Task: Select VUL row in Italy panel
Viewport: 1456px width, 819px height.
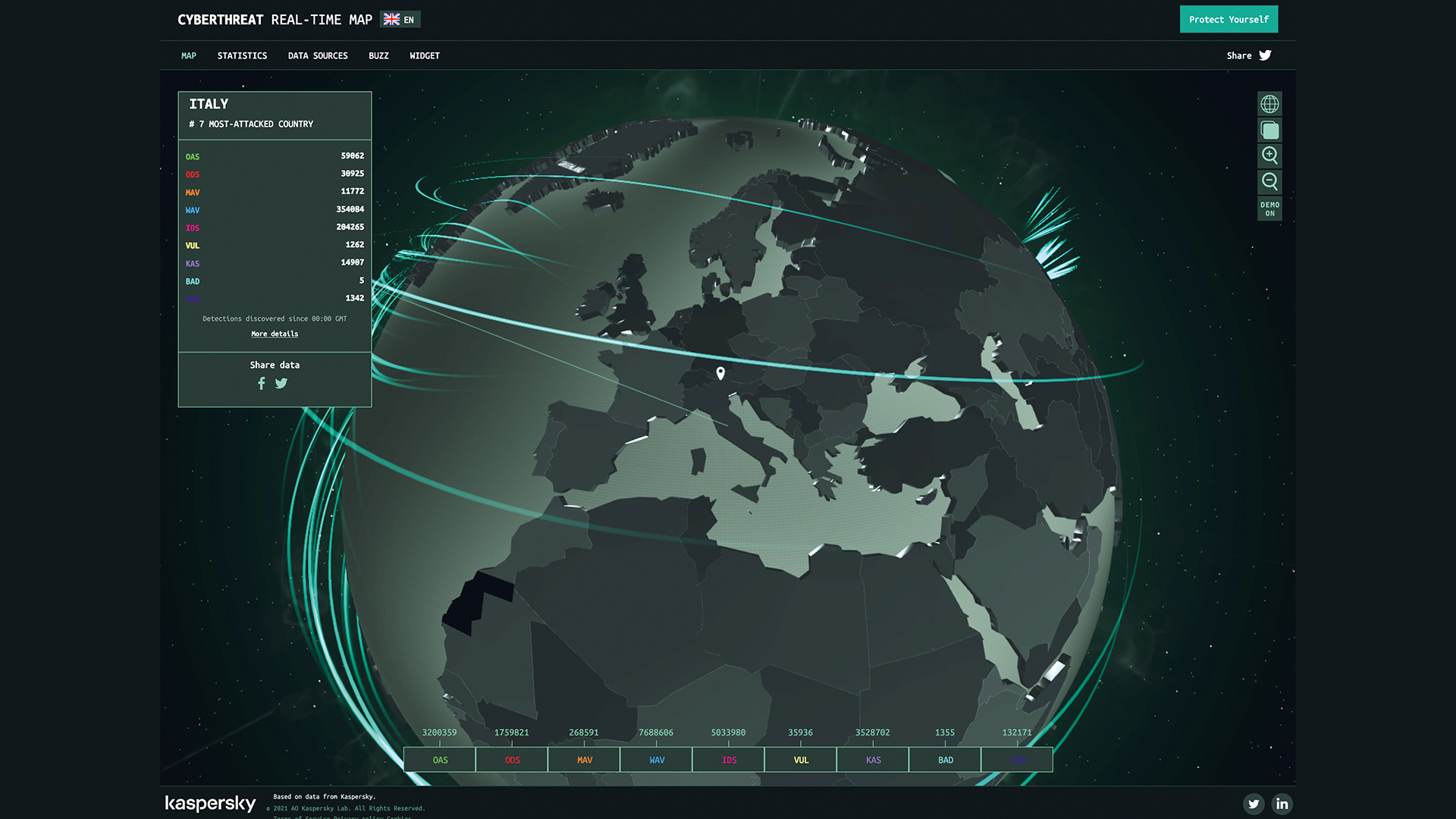Action: 275,245
